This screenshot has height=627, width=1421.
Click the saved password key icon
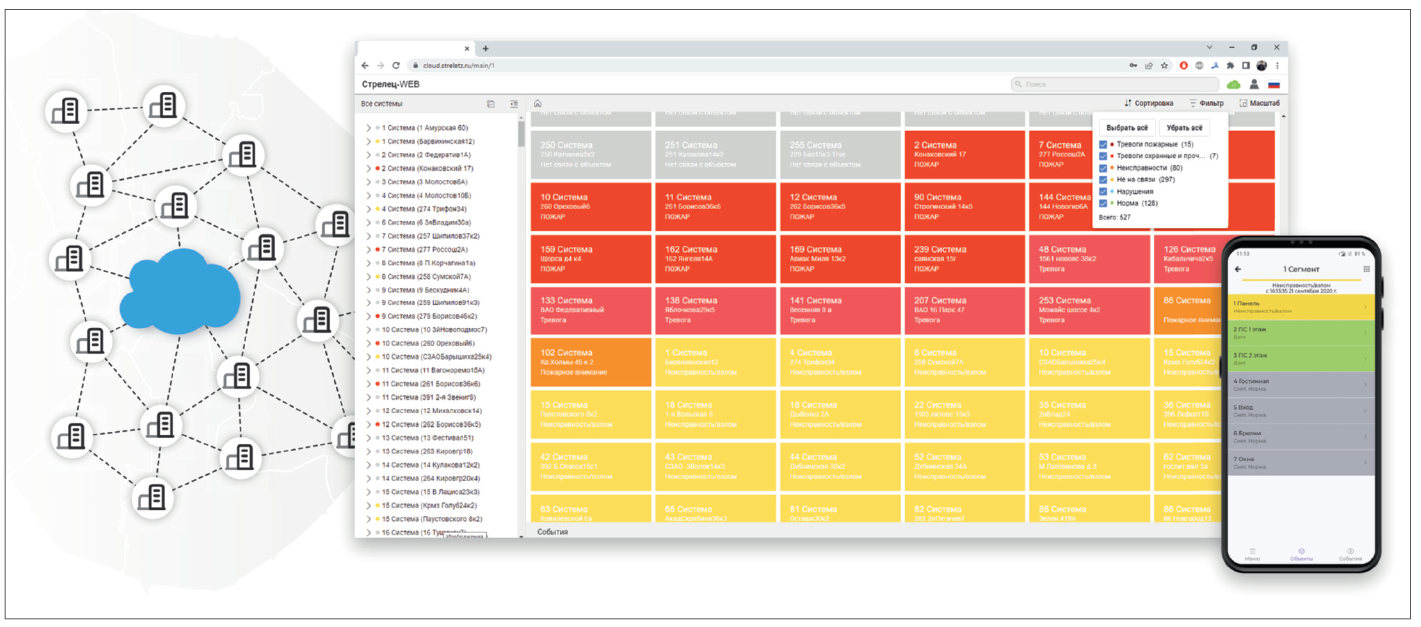point(1134,65)
